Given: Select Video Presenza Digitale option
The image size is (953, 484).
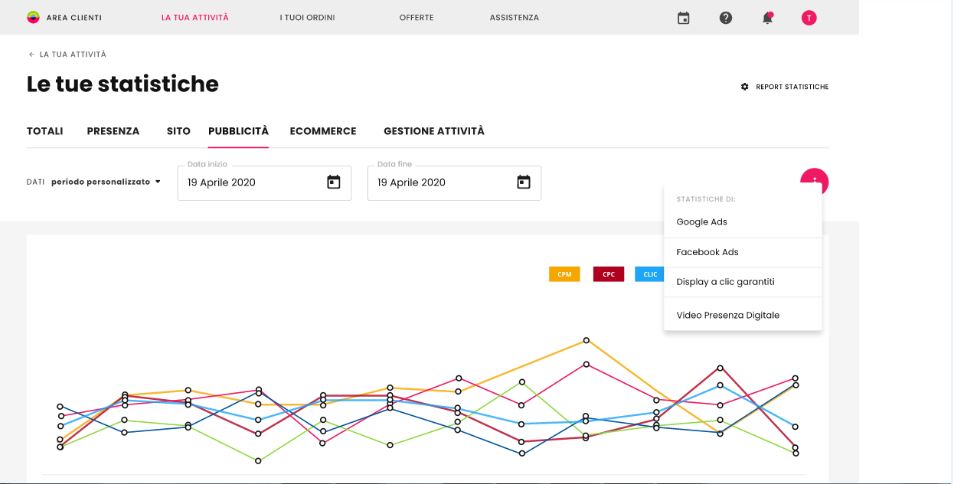Looking at the screenshot, I should coord(727,315).
